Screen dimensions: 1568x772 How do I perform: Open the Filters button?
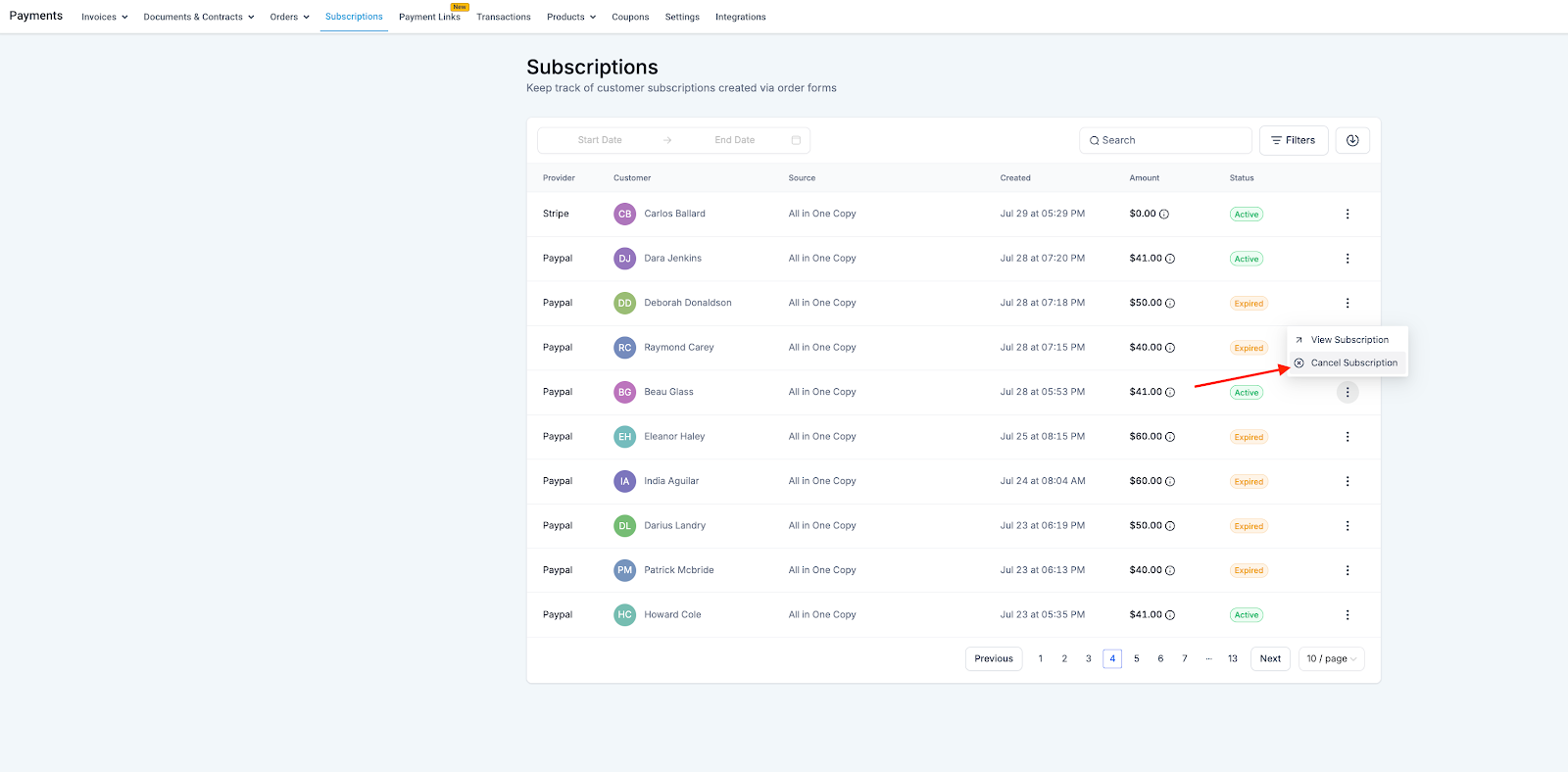click(1294, 140)
